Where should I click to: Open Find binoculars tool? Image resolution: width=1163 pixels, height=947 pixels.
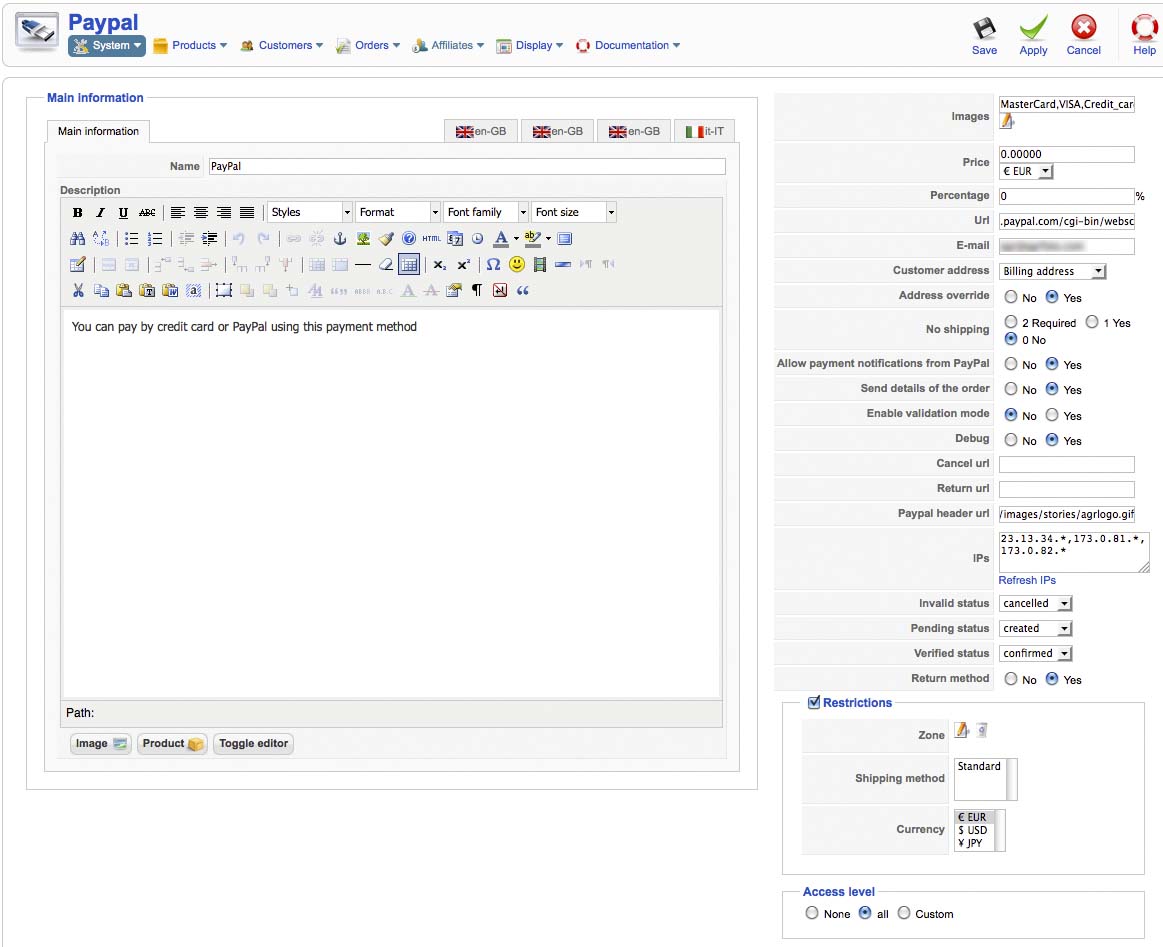click(x=77, y=239)
